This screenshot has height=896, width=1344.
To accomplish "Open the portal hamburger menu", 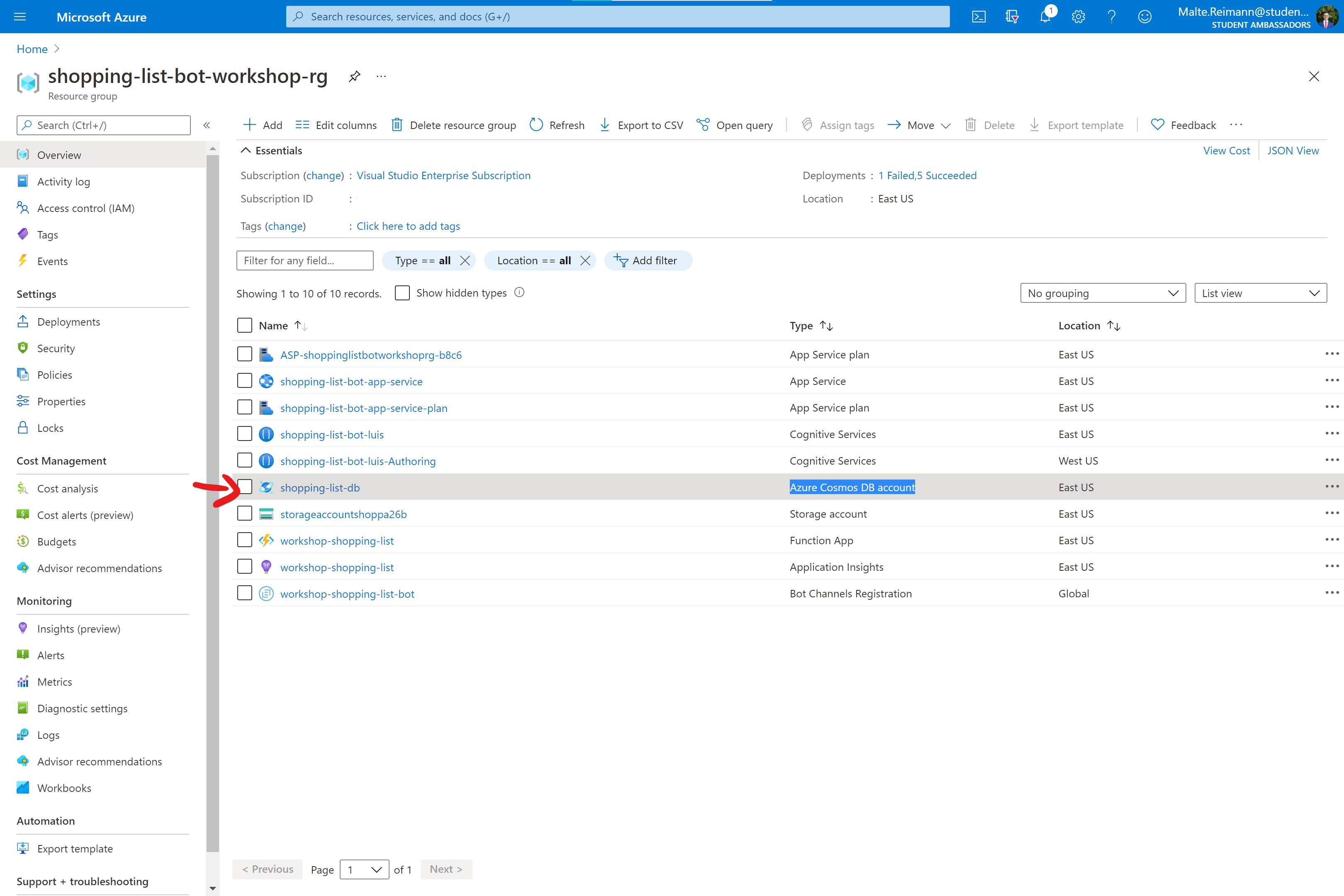I will click(20, 17).
